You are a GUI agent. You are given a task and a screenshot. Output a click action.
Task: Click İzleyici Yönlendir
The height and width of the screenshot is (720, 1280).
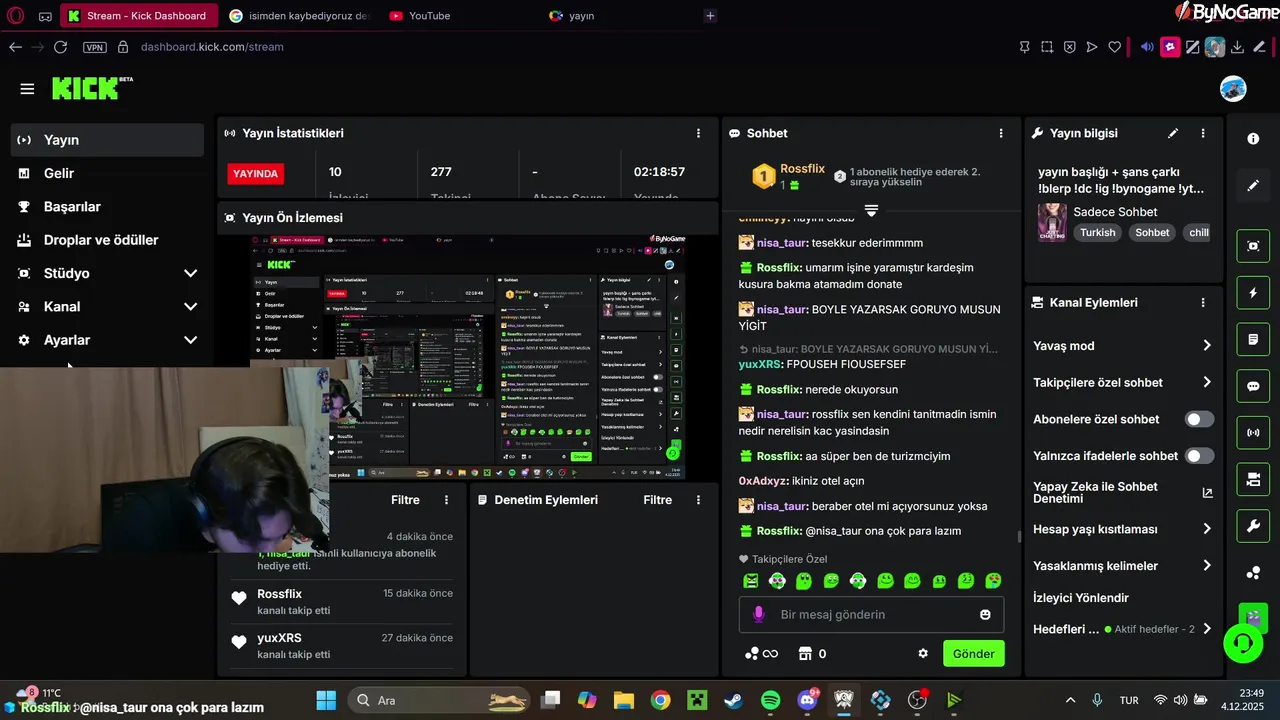click(1081, 598)
